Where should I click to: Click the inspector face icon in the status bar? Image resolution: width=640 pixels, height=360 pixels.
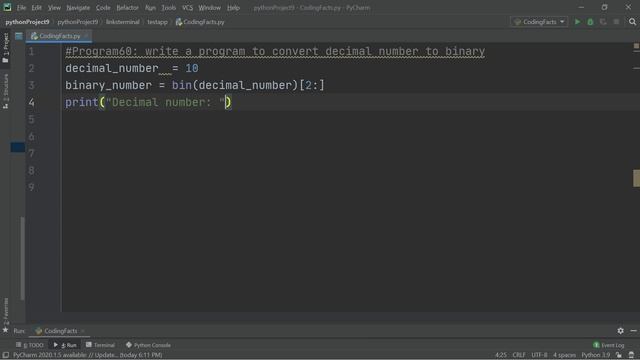631,355
